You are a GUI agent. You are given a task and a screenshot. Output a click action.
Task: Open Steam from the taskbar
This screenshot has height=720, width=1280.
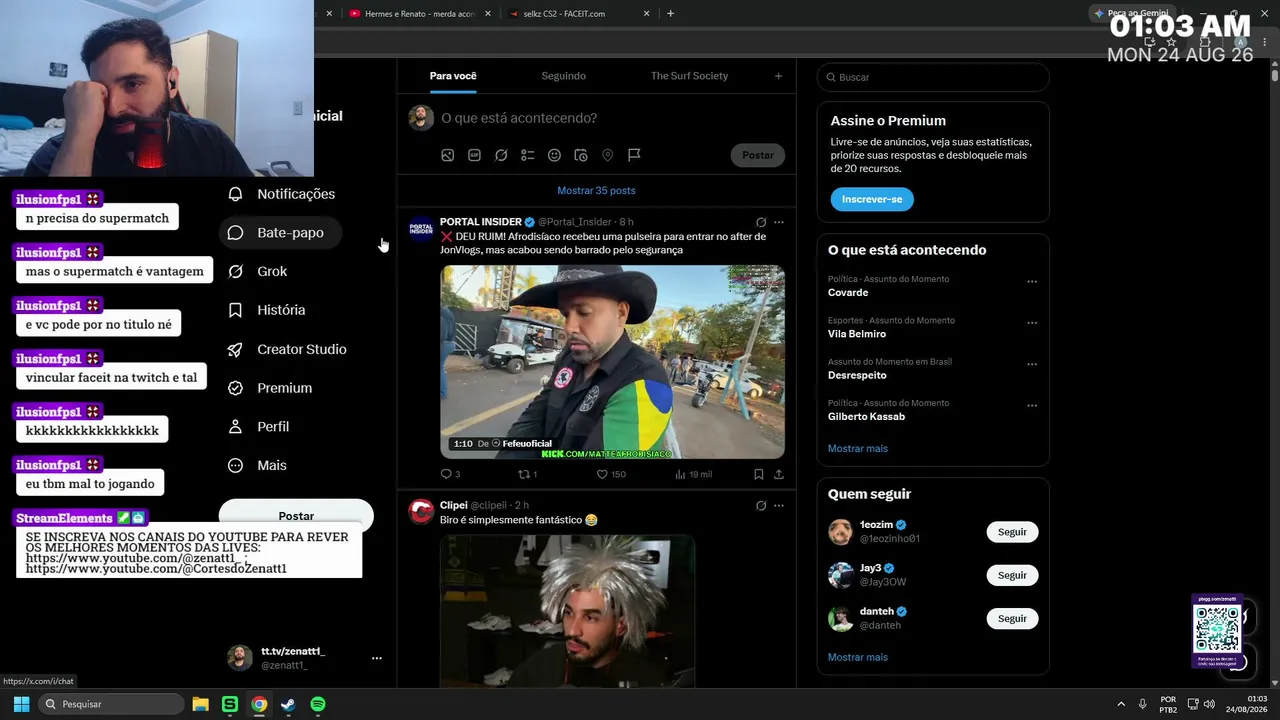(288, 704)
